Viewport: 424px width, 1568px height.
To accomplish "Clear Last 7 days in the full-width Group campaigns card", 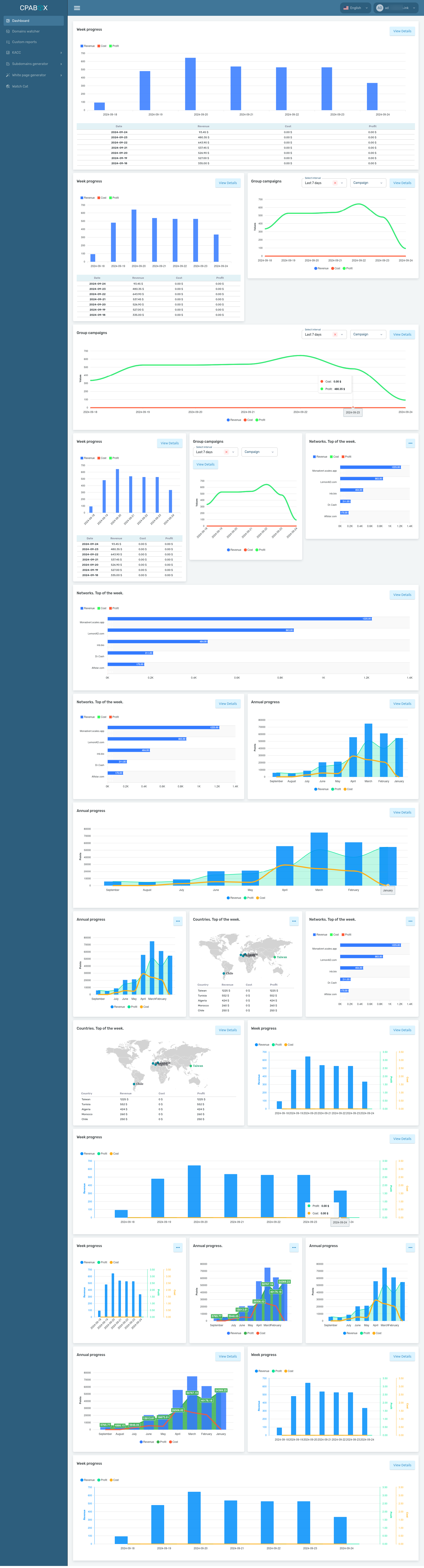I will pyautogui.click(x=335, y=334).
